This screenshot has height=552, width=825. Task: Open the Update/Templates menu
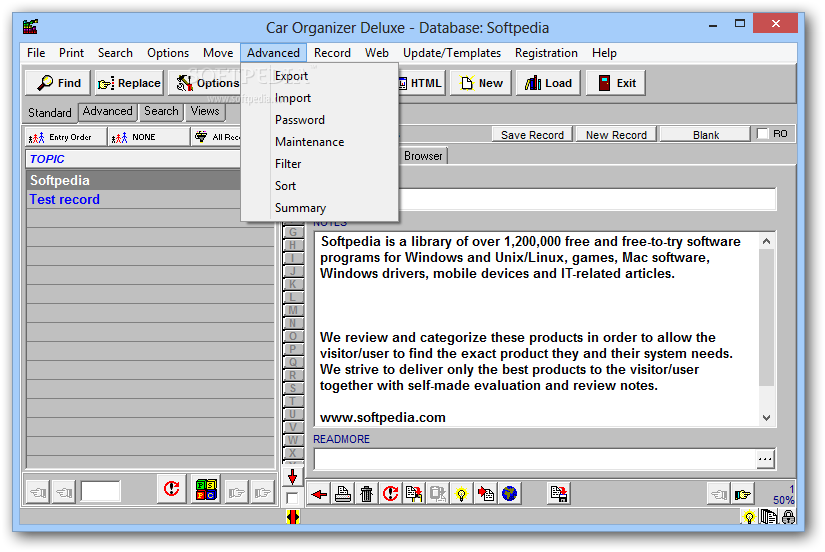click(452, 53)
